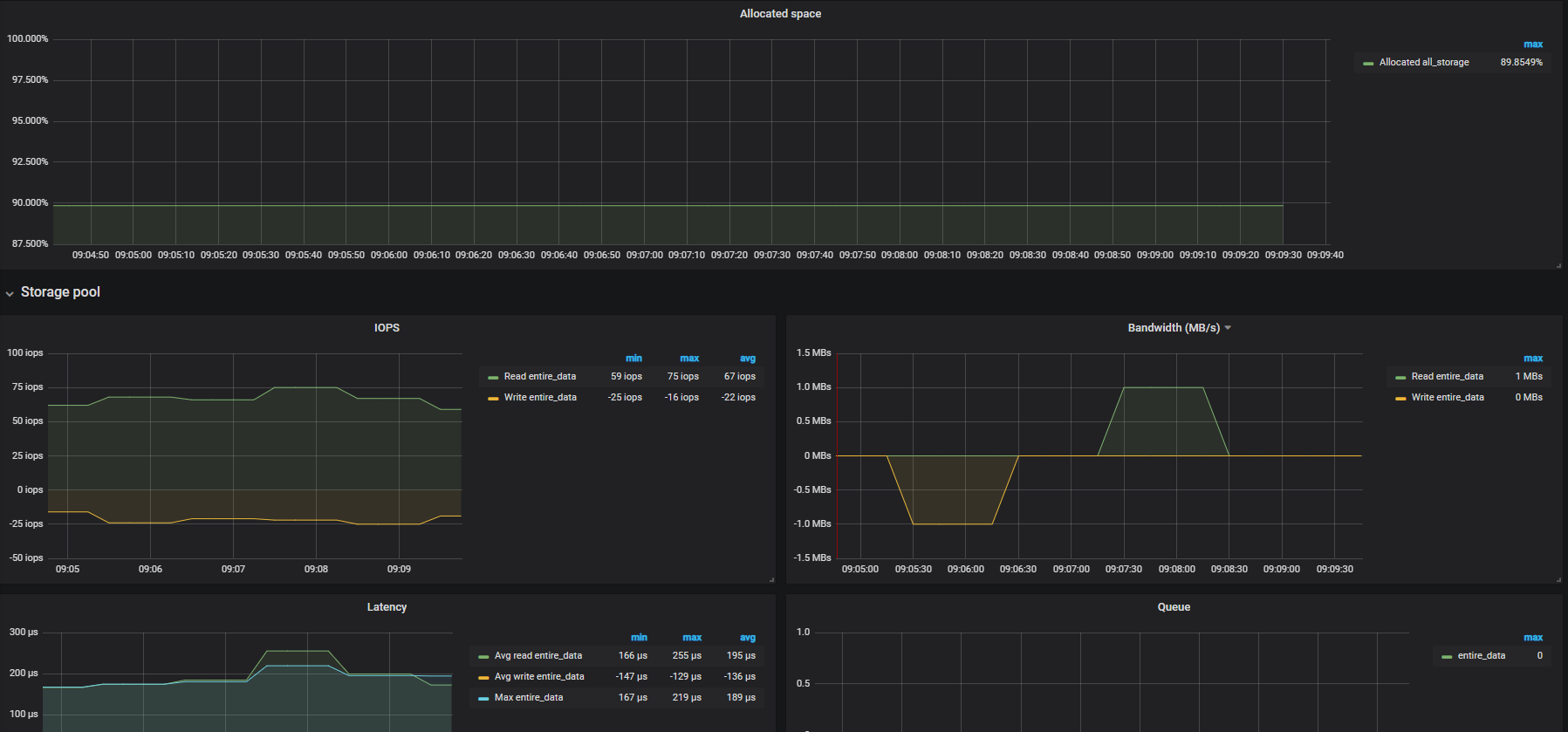Toggle the Allocated all_storage legend series
Image resolution: width=1568 pixels, height=732 pixels.
pyautogui.click(x=1424, y=63)
